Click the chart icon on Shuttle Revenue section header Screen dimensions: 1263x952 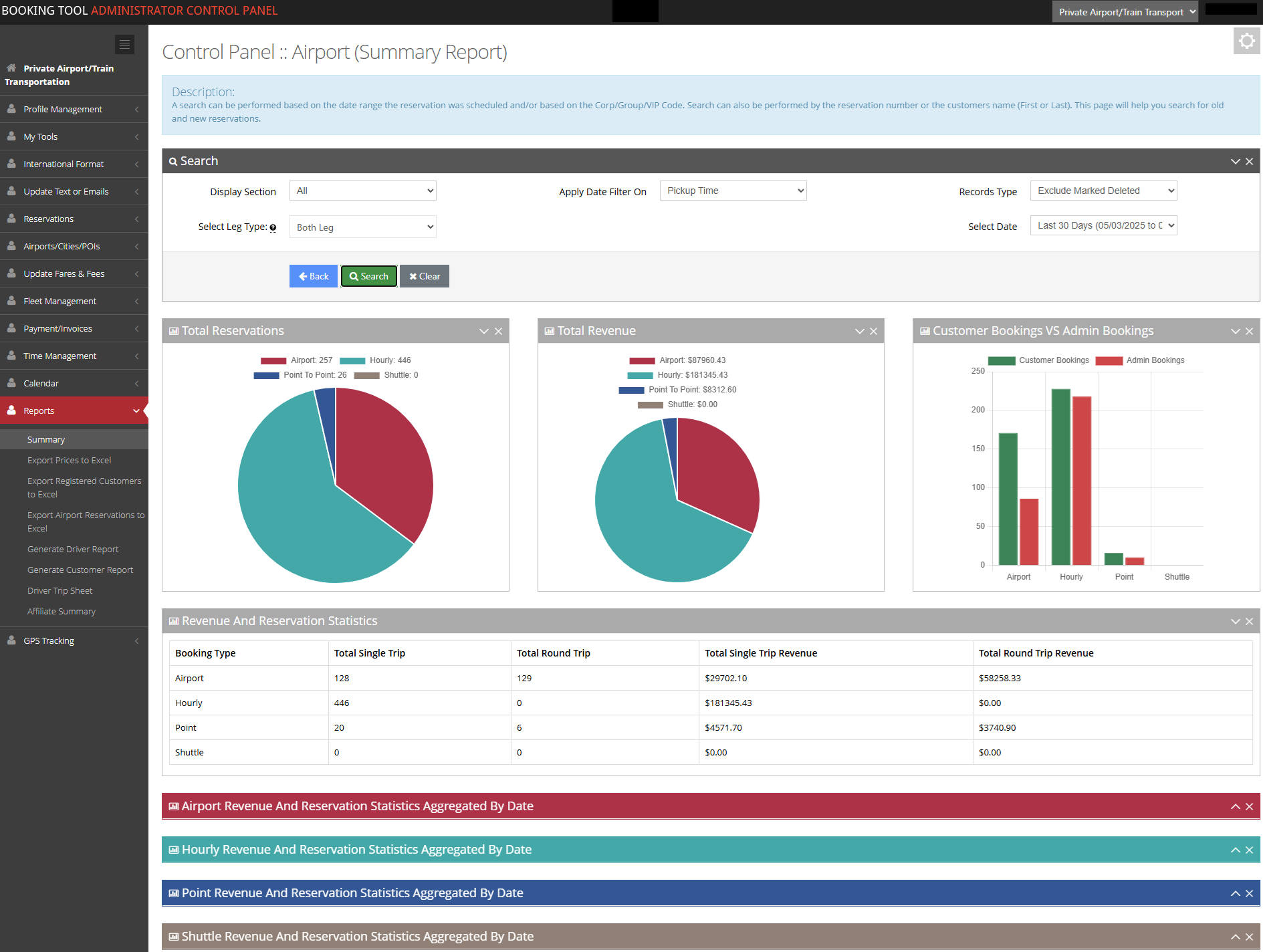pos(174,936)
